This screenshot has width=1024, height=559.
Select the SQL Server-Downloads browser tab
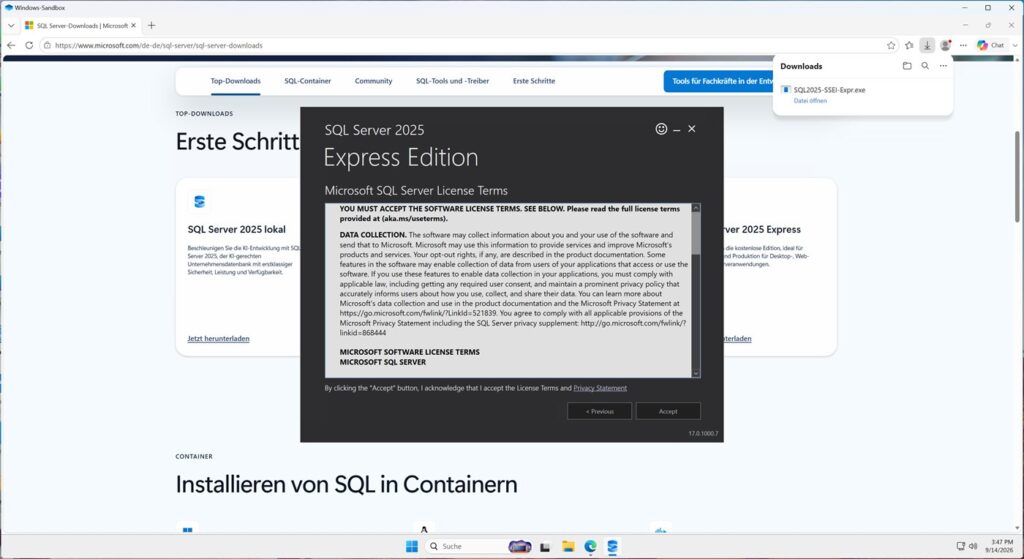click(x=80, y=25)
